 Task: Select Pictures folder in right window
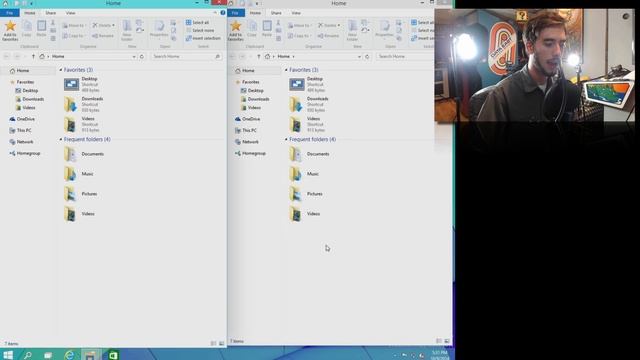(x=306, y=194)
